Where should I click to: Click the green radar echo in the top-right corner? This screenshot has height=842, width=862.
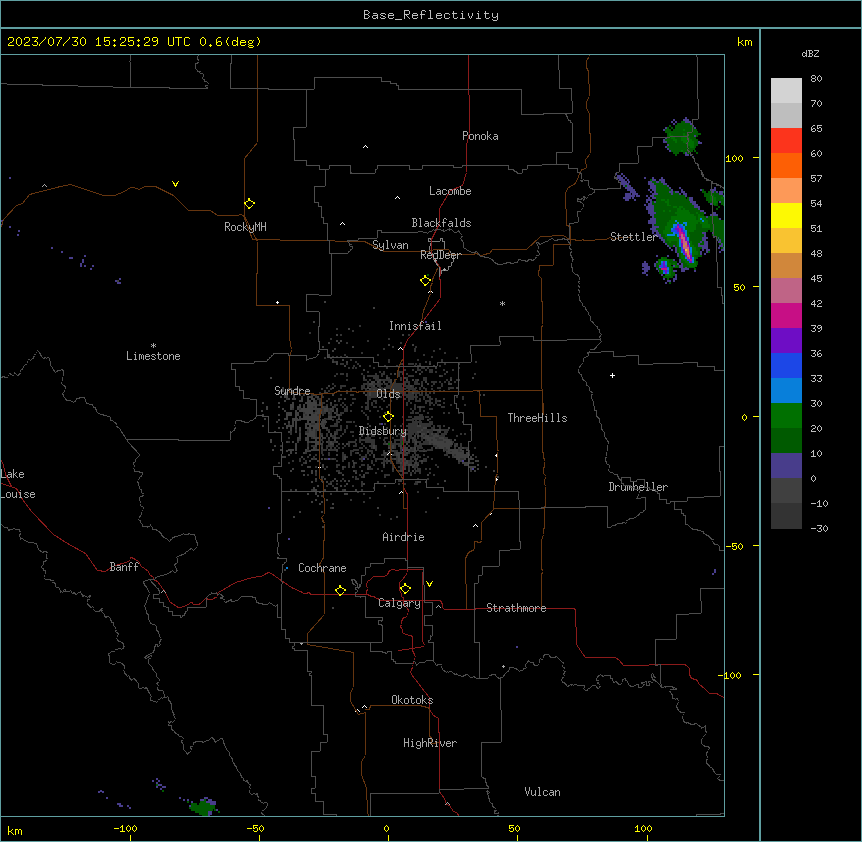(682, 137)
